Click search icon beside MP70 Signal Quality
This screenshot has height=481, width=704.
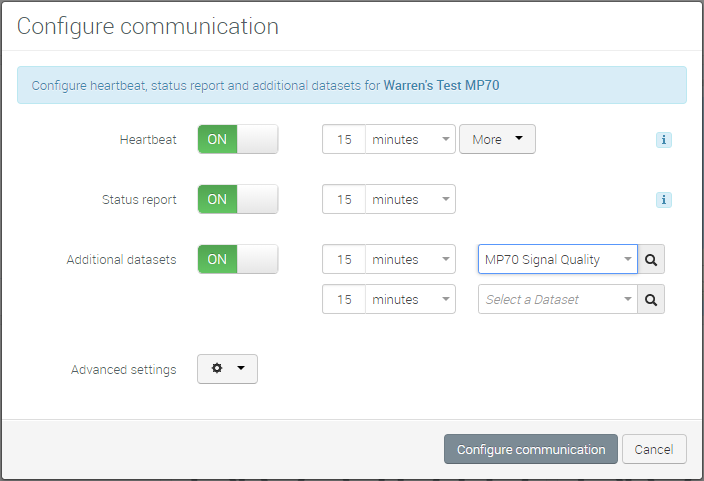click(x=651, y=259)
